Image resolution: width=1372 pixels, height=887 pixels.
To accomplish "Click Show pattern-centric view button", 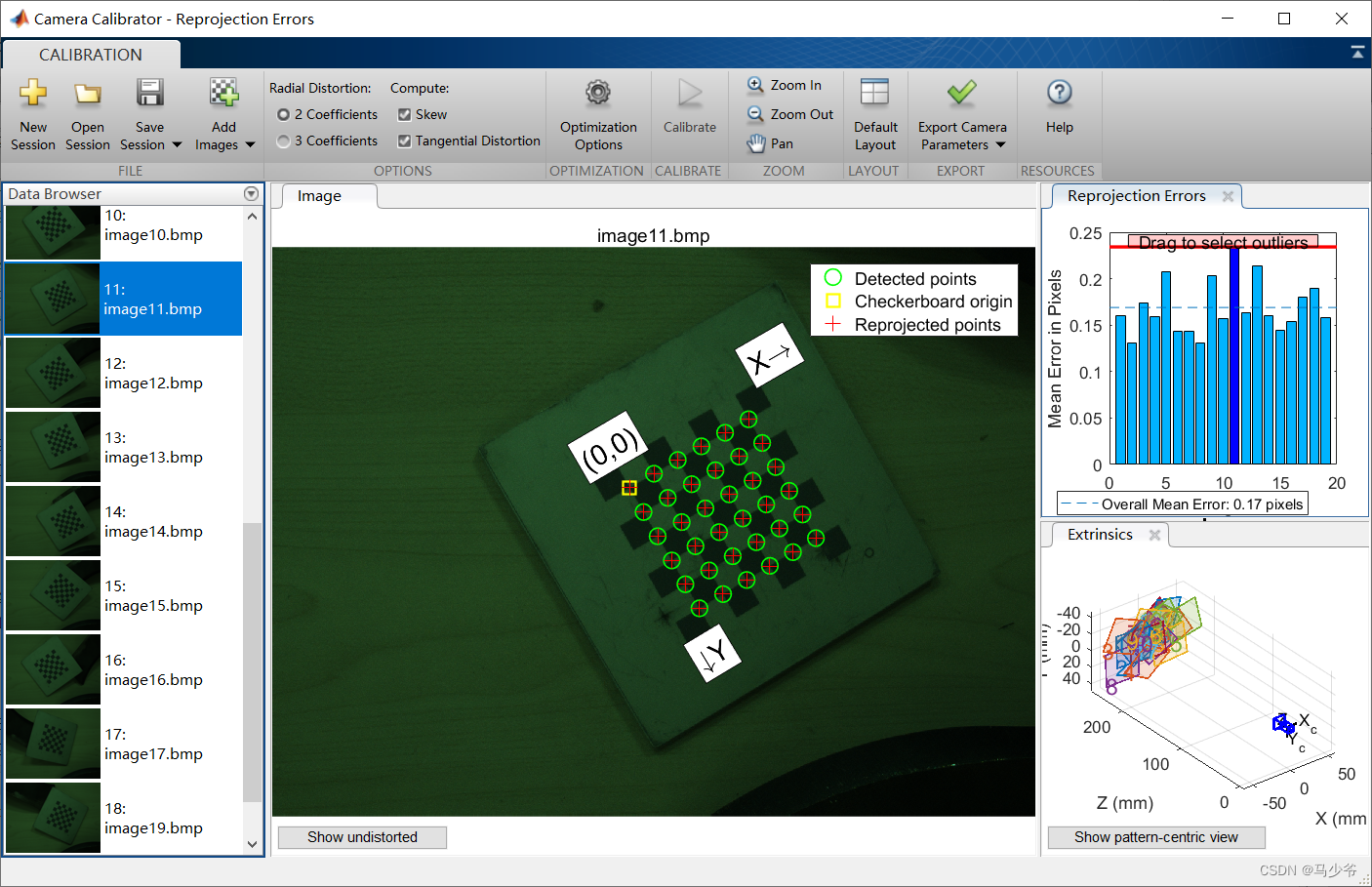I will click(1155, 837).
